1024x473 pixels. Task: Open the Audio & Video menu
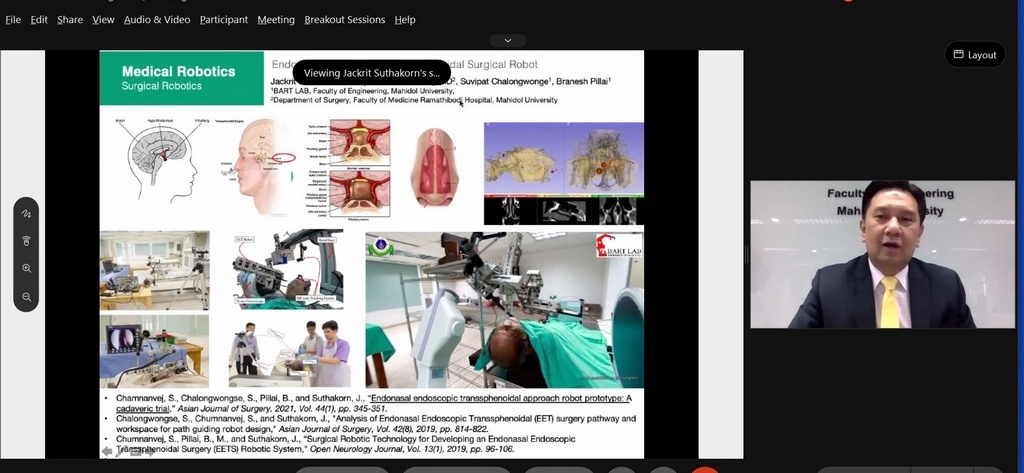coord(157,20)
